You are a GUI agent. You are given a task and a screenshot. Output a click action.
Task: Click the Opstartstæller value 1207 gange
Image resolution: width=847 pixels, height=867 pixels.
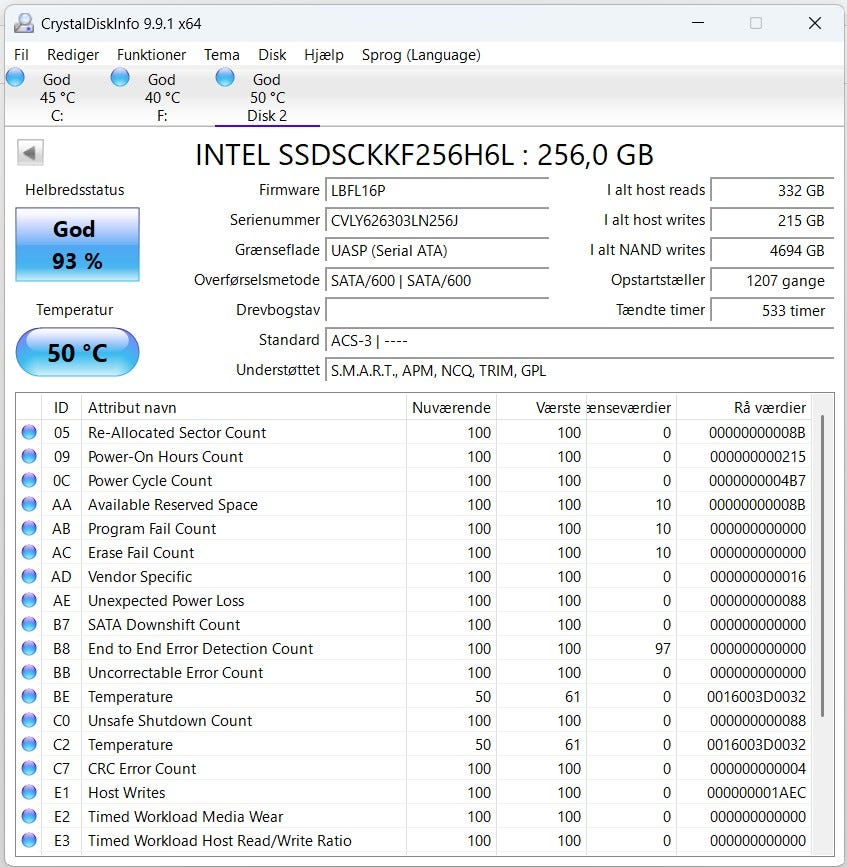pyautogui.click(x=772, y=280)
